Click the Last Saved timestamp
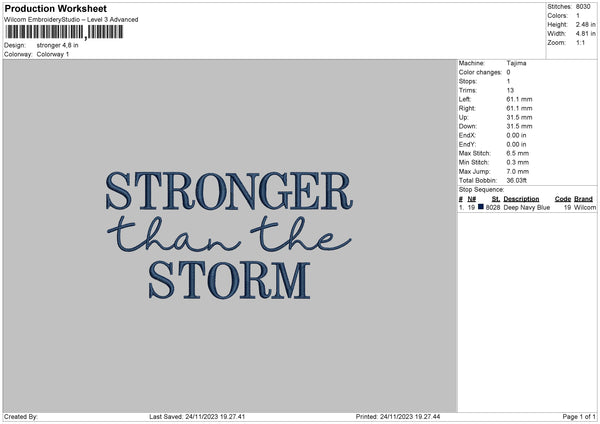 point(197,417)
